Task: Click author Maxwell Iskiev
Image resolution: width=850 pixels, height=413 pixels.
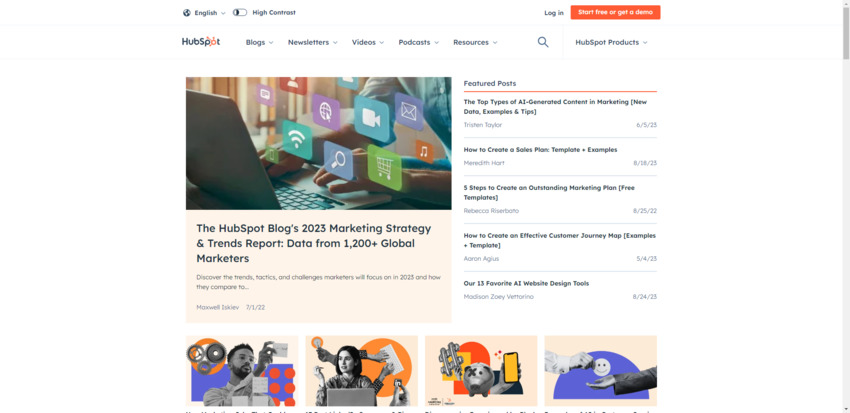Action: 217,307
